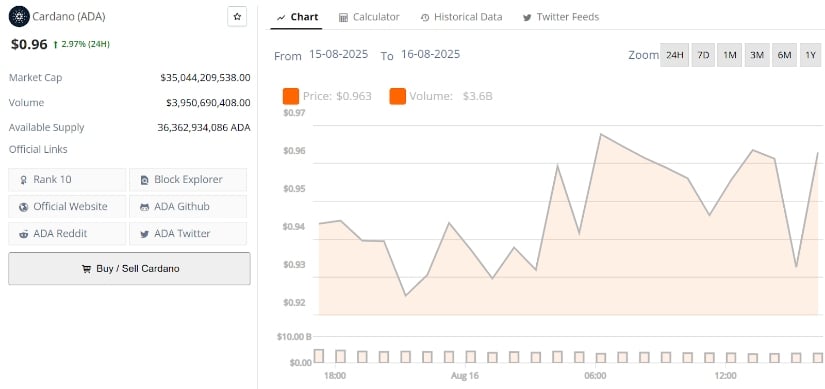The height and width of the screenshot is (389, 825).
Task: Click the calculator icon in Calculator tab
Action: (343, 17)
